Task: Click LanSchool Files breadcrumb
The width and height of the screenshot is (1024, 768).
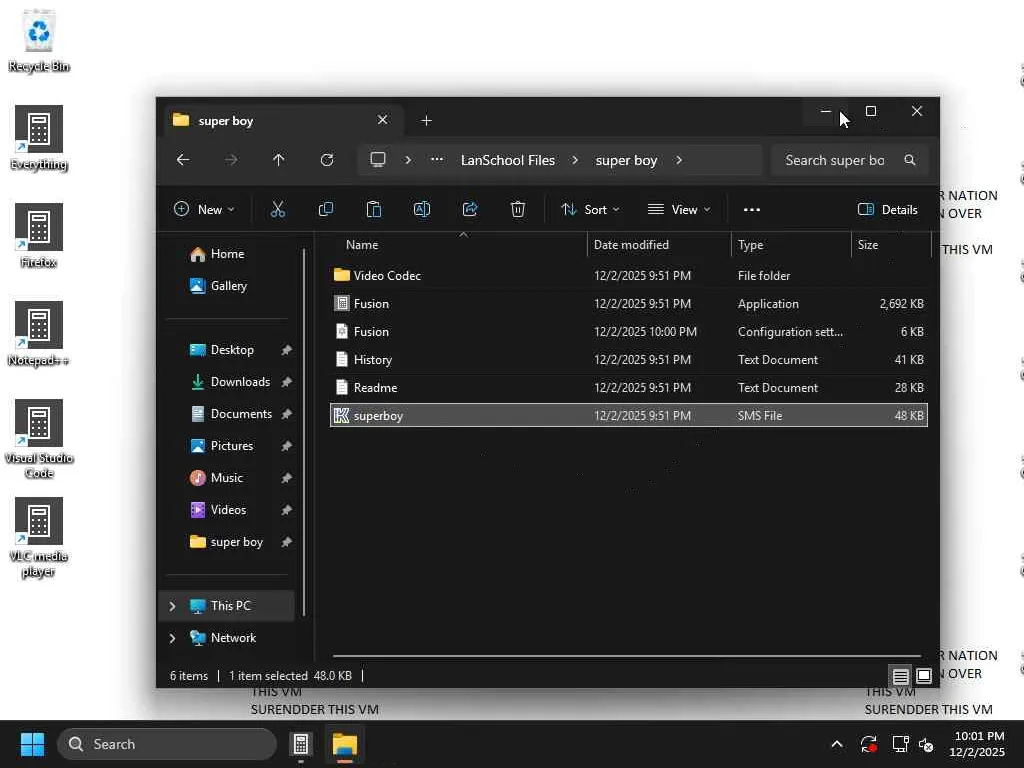Action: [507, 160]
